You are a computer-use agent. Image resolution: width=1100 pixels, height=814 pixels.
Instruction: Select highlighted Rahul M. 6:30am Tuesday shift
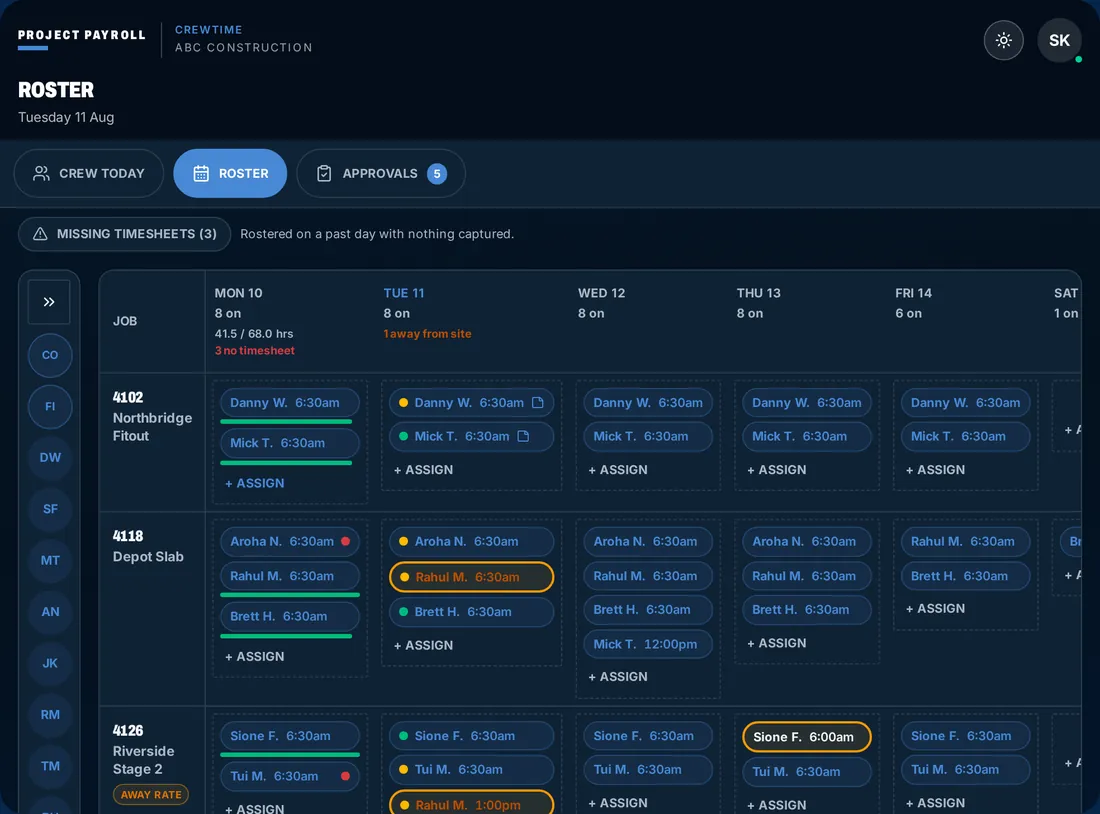pyautogui.click(x=471, y=577)
